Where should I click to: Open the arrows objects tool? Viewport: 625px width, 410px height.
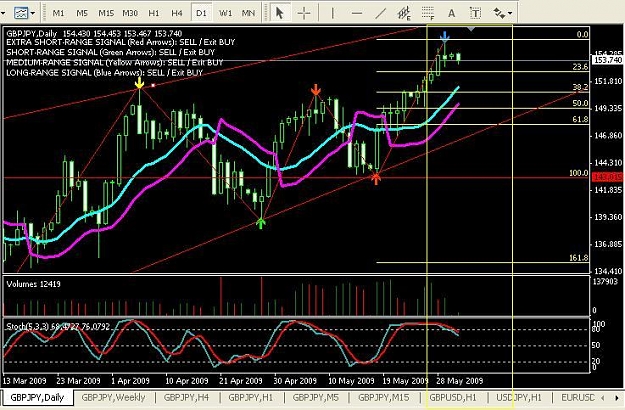tap(499, 13)
